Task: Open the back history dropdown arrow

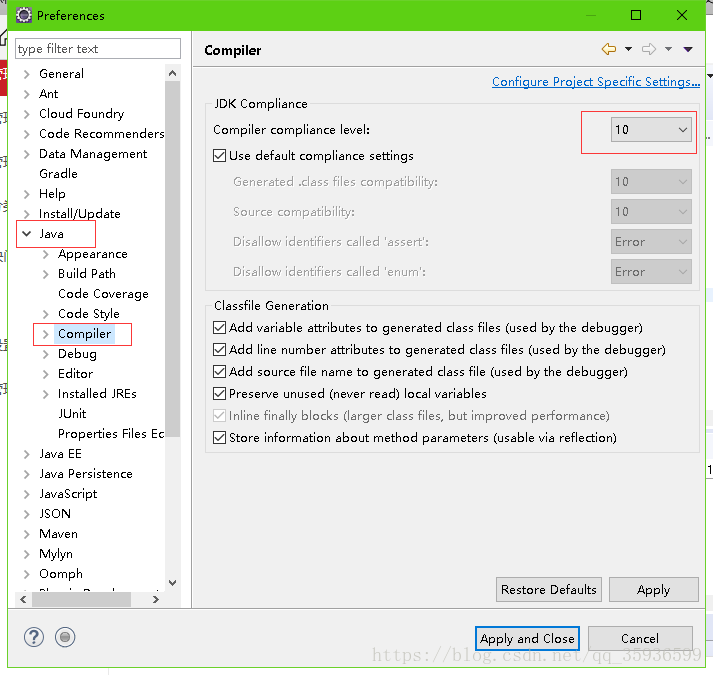Action: click(628, 49)
